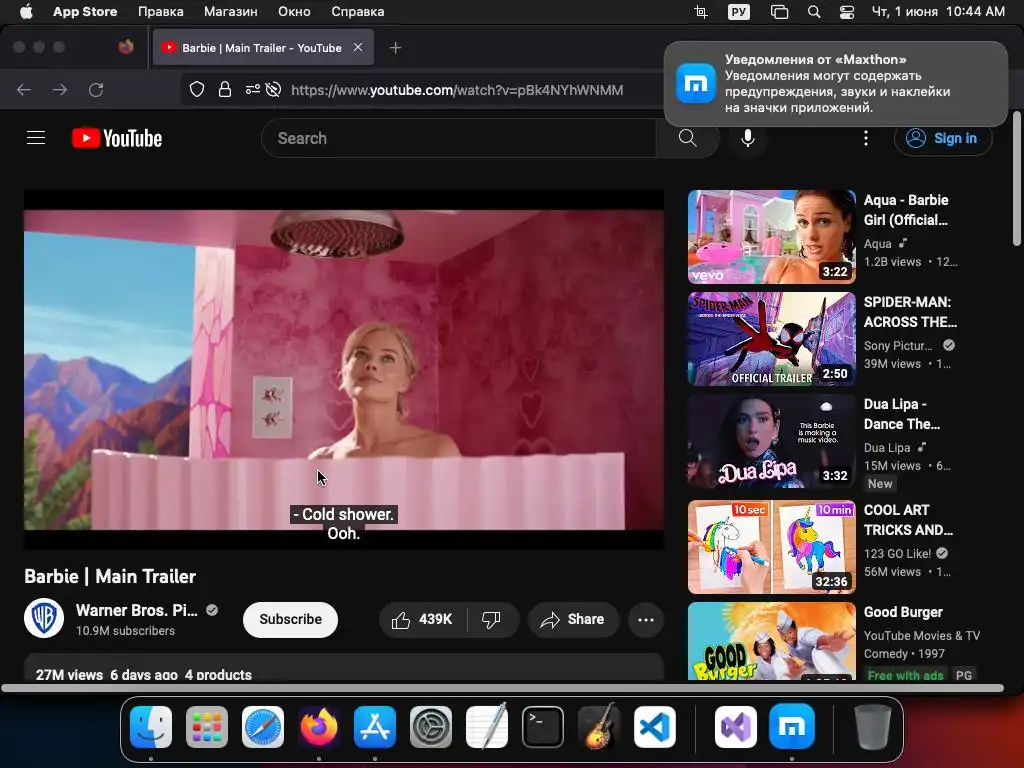Click into the YouTube Search field
The width and height of the screenshot is (1024, 768).
coord(458,138)
